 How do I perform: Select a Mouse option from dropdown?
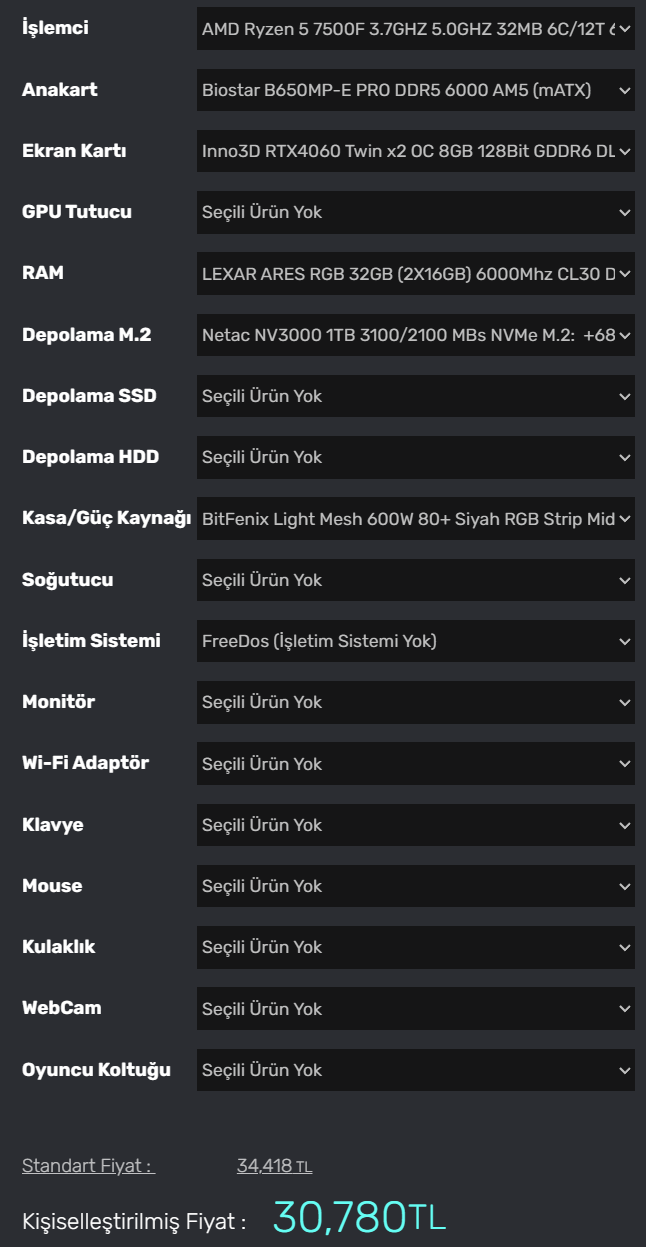tap(415, 886)
